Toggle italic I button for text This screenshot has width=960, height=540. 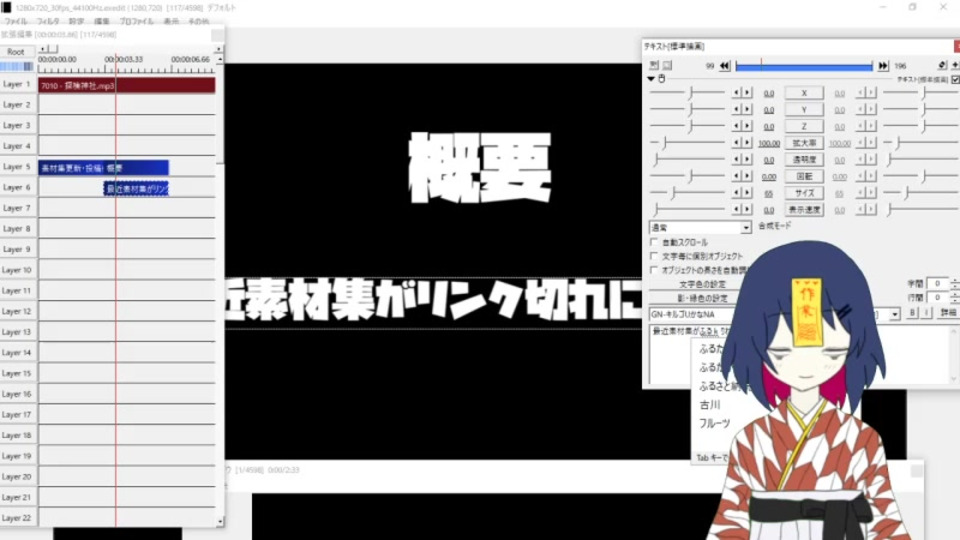[x=926, y=313]
